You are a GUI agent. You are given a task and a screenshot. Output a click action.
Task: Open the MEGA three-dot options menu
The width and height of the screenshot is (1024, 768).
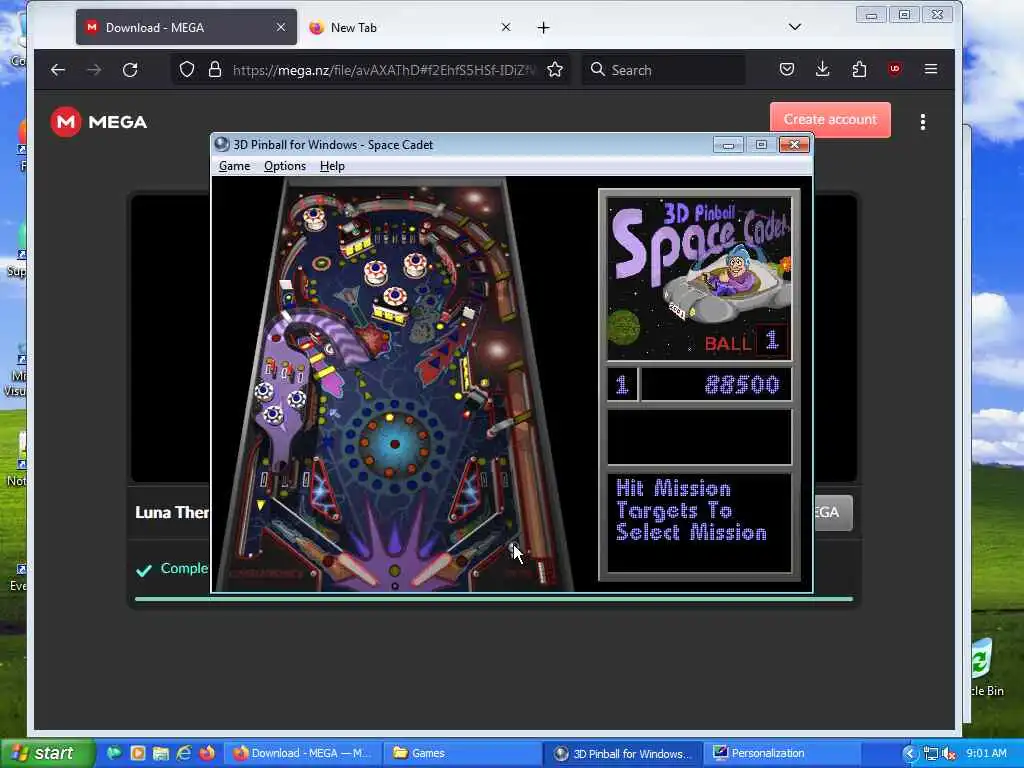pos(923,121)
